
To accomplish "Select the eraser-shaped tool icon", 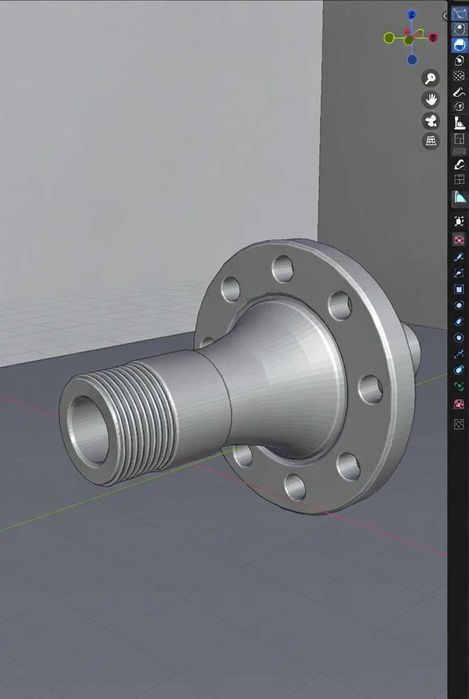I will pyautogui.click(x=459, y=164).
